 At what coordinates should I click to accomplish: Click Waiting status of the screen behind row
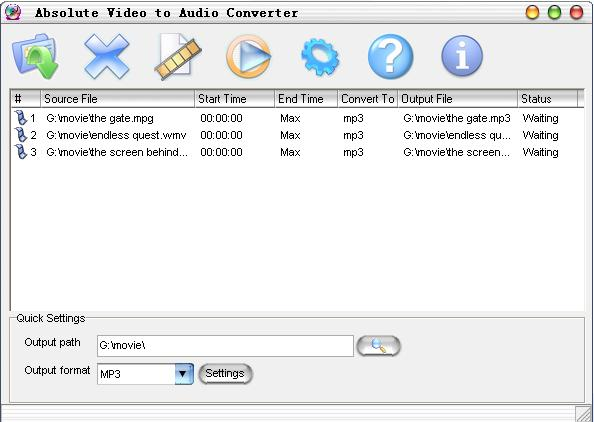(x=540, y=153)
